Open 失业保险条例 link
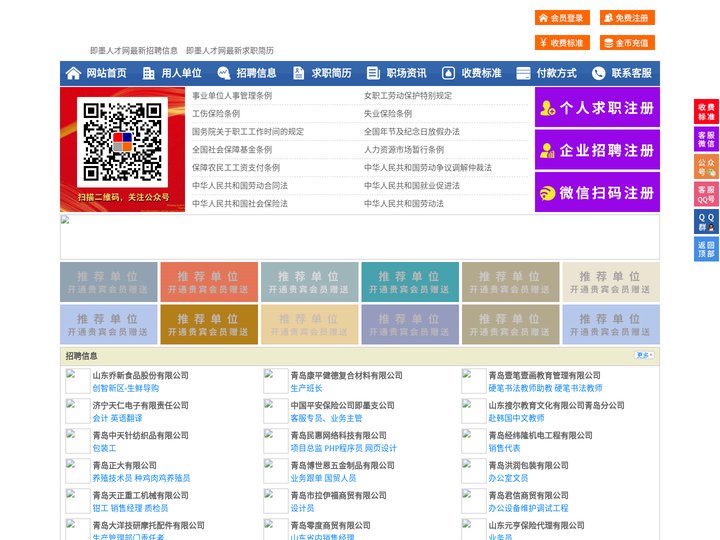The image size is (720, 540). click(x=388, y=113)
